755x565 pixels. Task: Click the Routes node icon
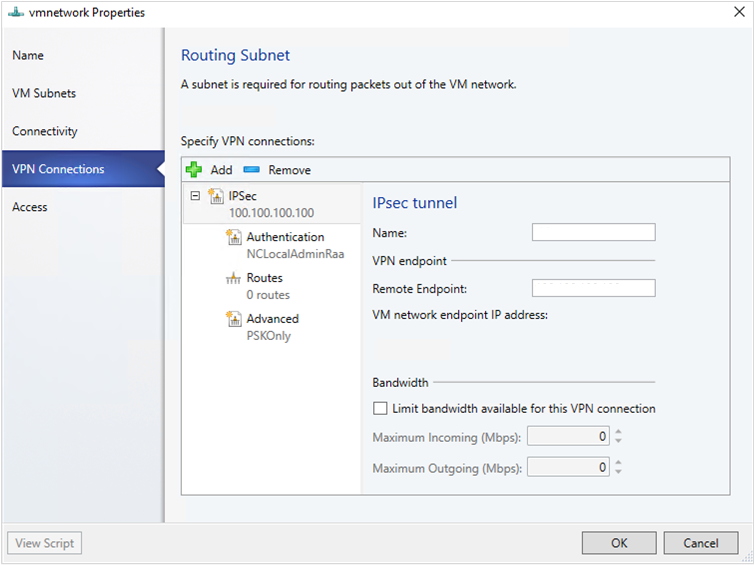pyautogui.click(x=234, y=278)
